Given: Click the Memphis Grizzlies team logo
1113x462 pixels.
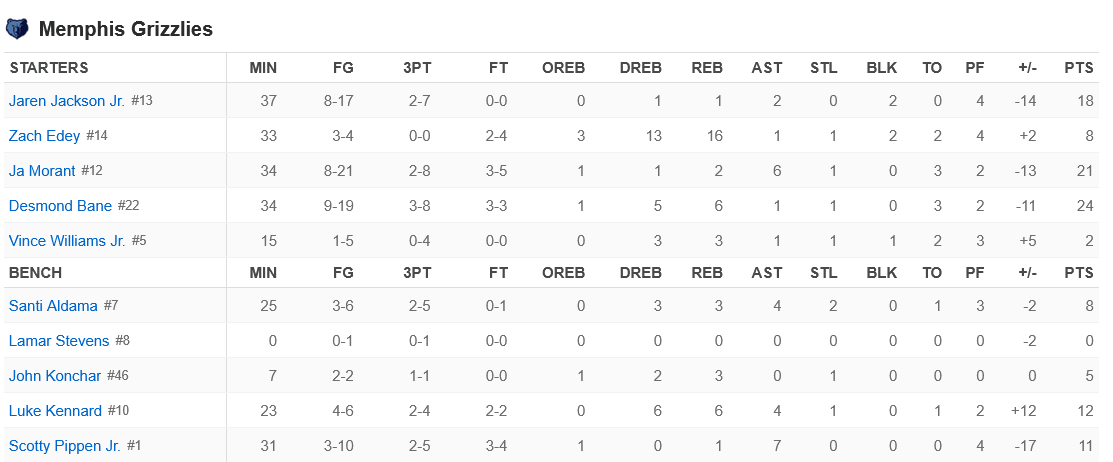Looking at the screenshot, I should (17, 29).
